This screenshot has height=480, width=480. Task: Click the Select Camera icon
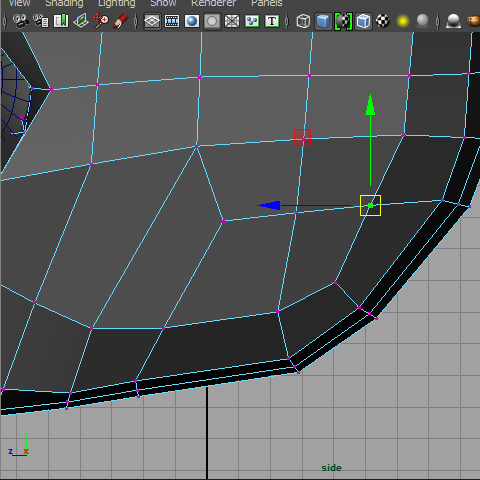click(x=21, y=21)
